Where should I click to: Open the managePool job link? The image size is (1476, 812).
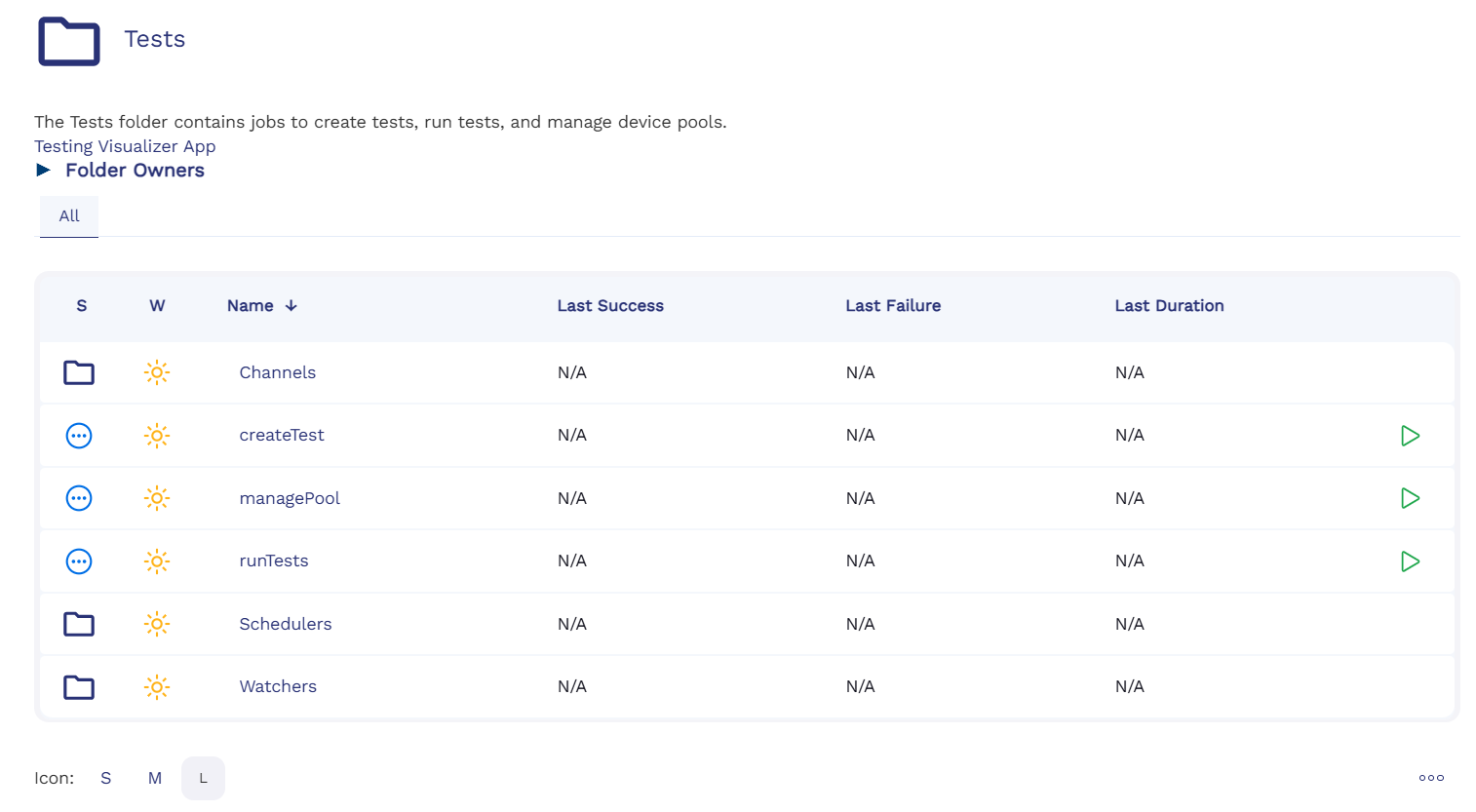(290, 498)
